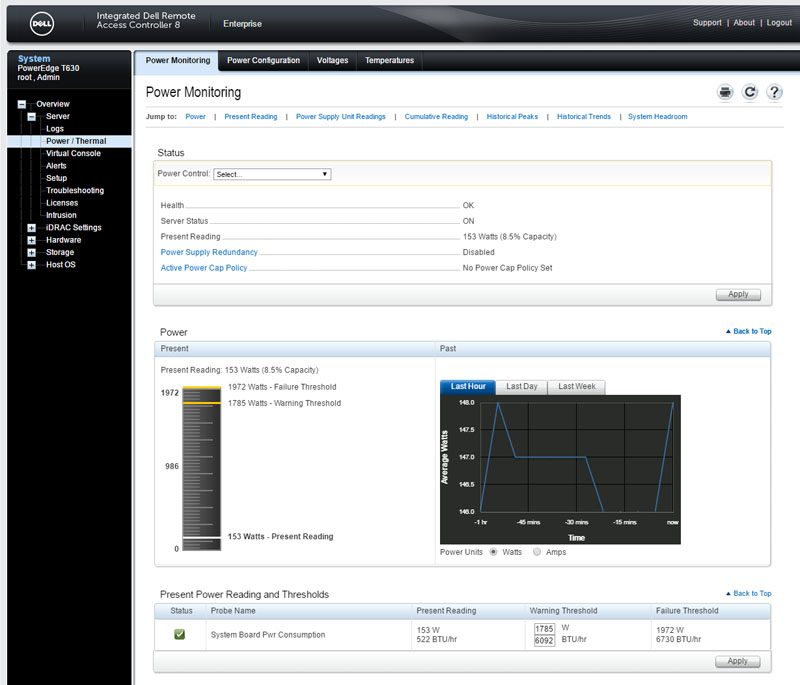Open Virtual Console in the sidebar
The image size is (800, 685).
[x=73, y=154]
